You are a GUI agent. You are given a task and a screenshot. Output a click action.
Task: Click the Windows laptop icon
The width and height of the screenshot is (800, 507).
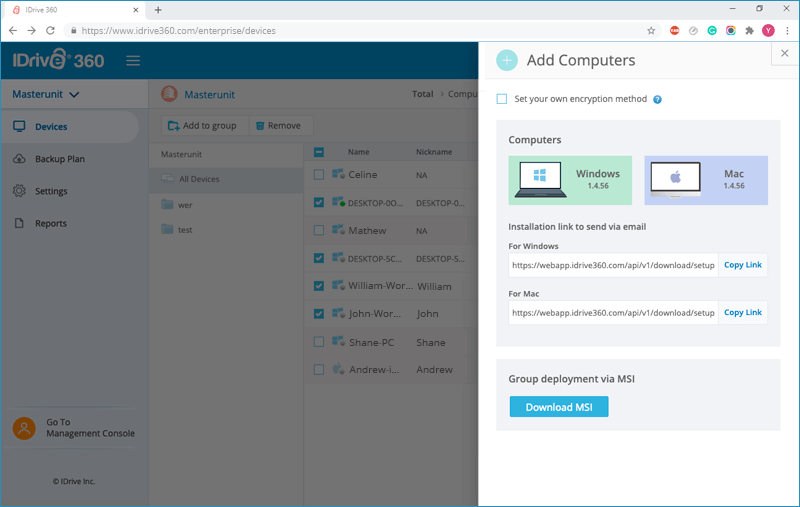tap(540, 180)
